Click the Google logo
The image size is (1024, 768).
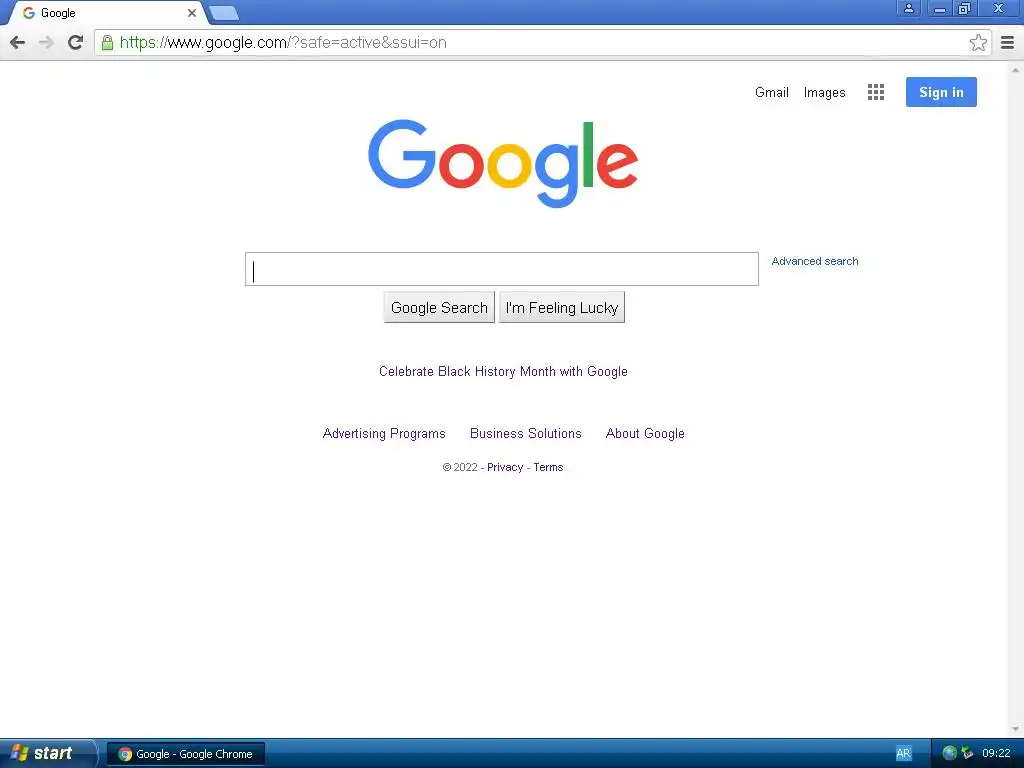[503, 163]
